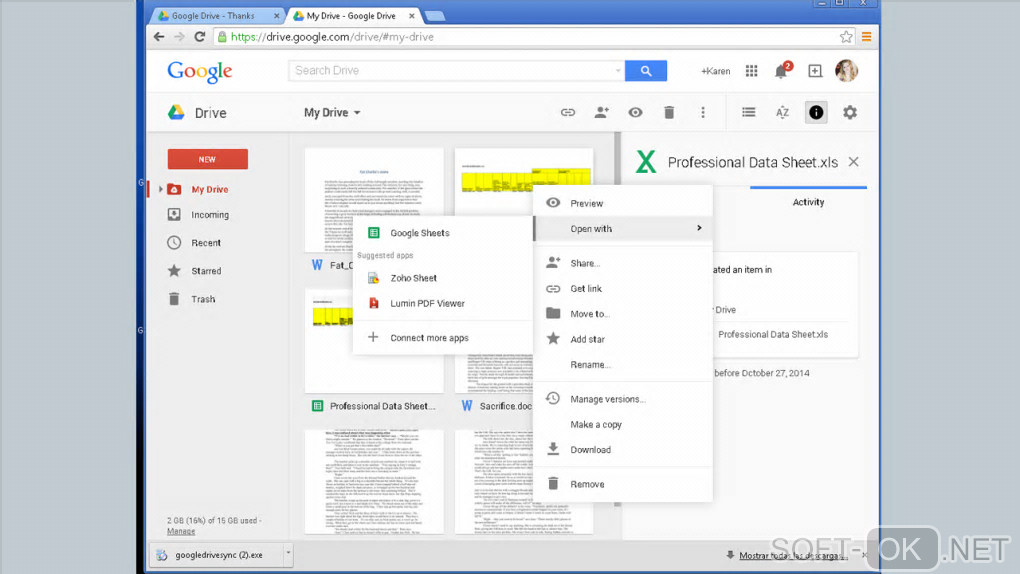Click Professional Data Sheet.xls in activity list
Image resolution: width=1020 pixels, height=574 pixels.
pos(773,335)
